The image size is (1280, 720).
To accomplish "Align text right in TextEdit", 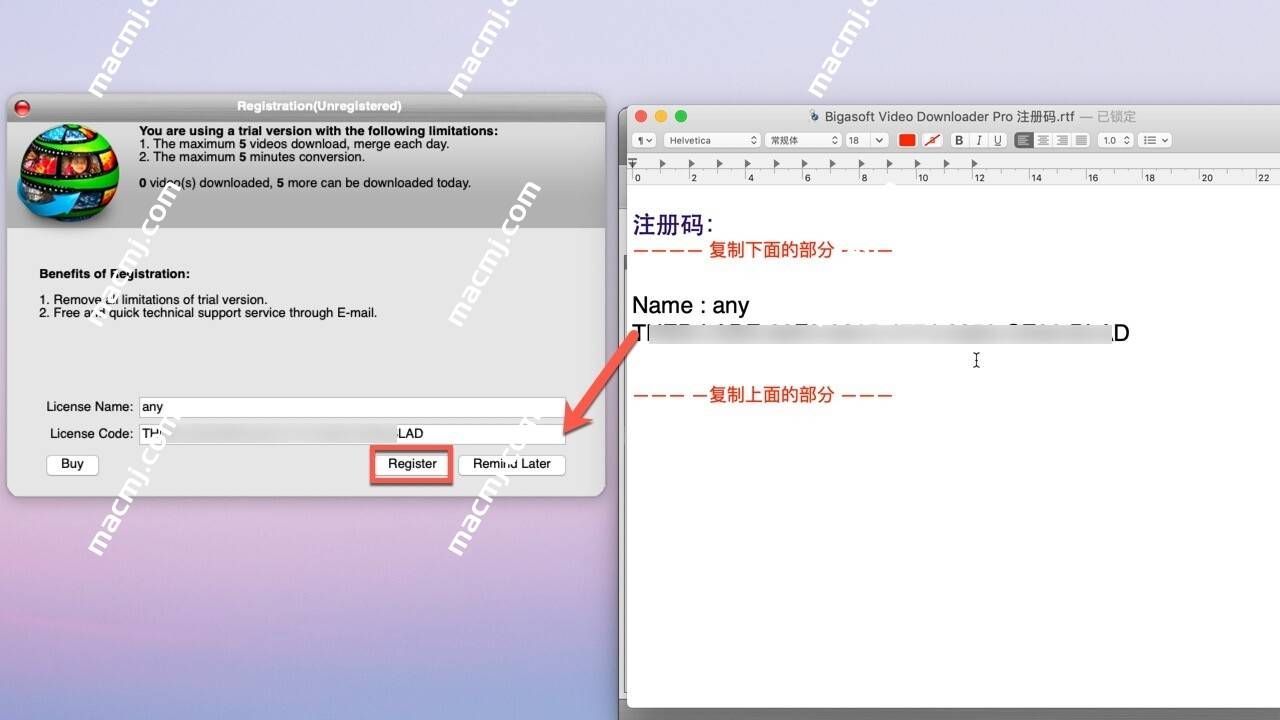I will 1062,140.
